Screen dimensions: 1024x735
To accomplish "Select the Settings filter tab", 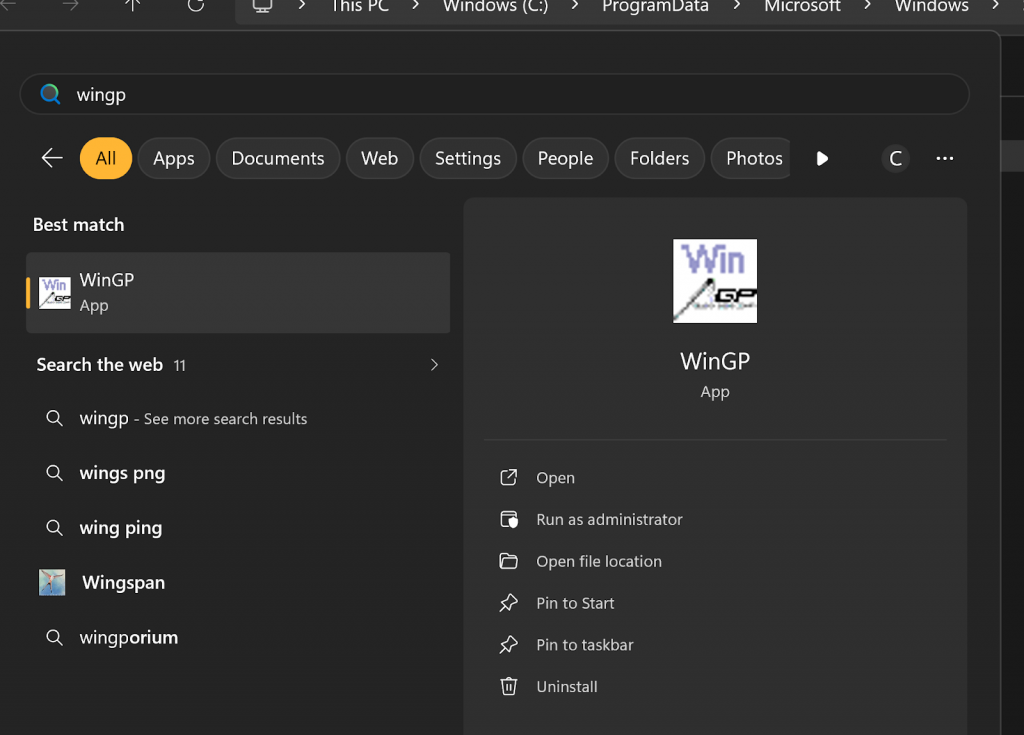I will point(467,158).
